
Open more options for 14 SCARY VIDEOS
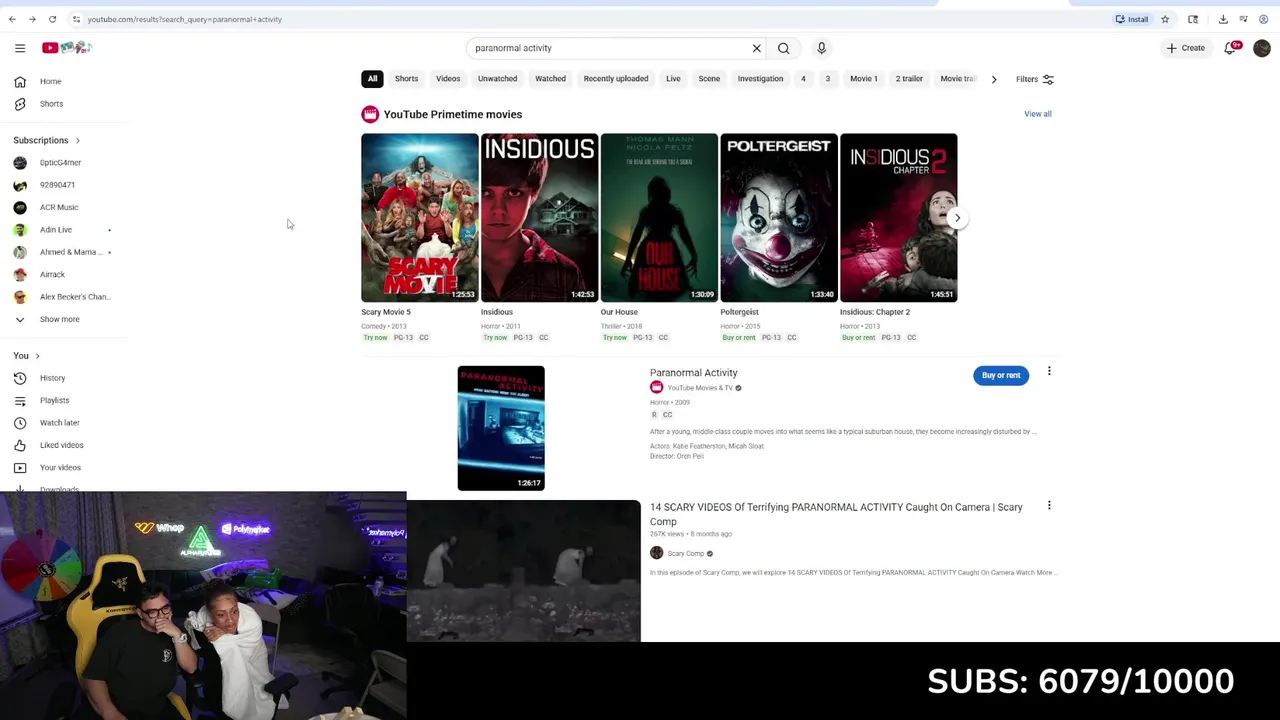[x=1049, y=506]
